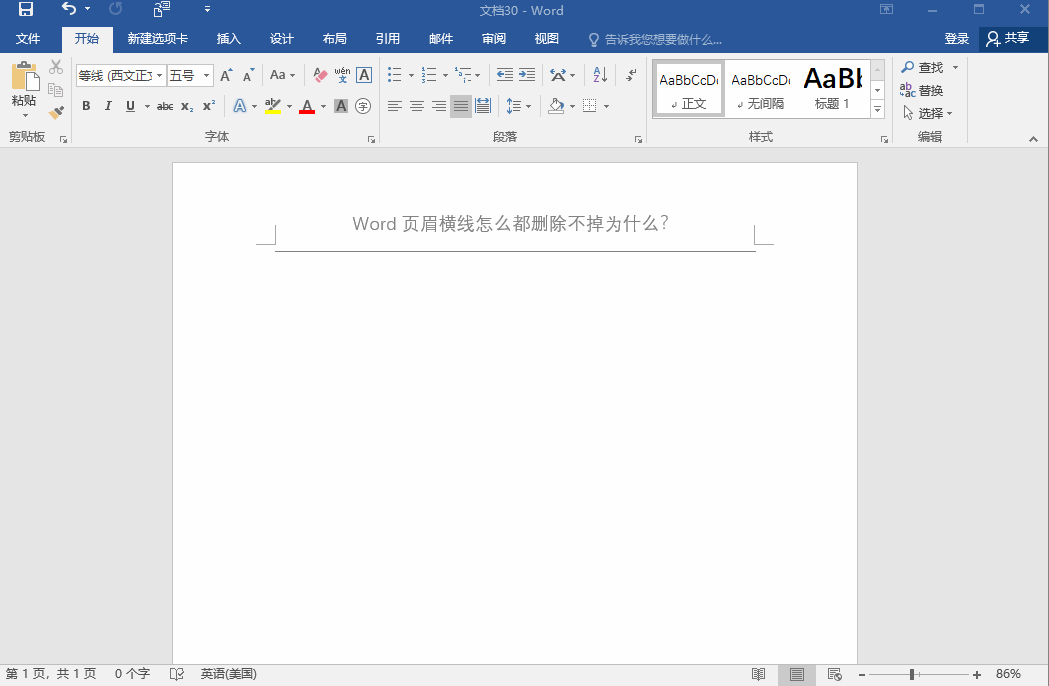Open the font size 五号 dropdown
This screenshot has height=686, width=1049.
coord(207,75)
